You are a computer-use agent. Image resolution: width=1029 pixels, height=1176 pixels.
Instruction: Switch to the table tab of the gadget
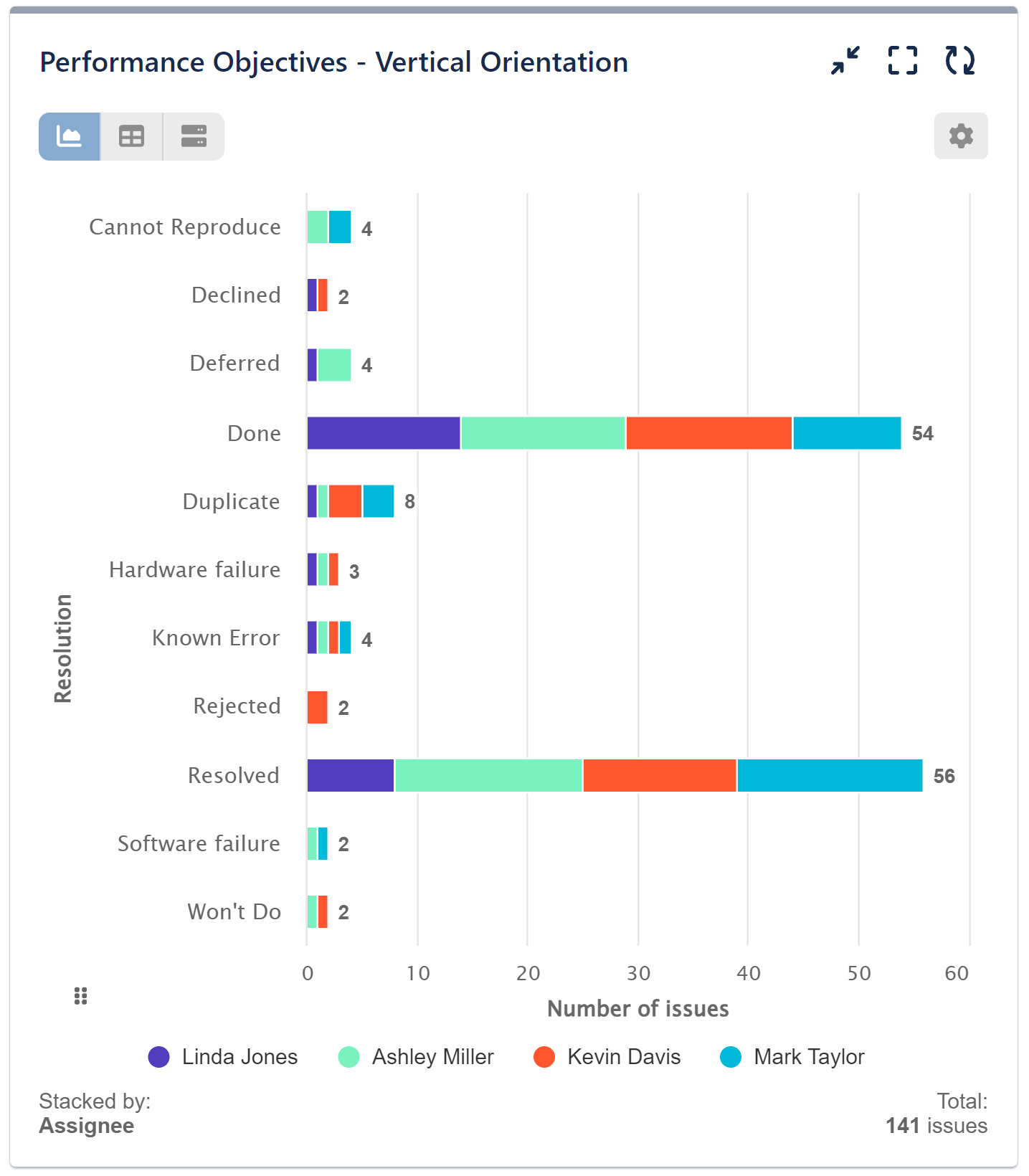pyautogui.click(x=131, y=136)
